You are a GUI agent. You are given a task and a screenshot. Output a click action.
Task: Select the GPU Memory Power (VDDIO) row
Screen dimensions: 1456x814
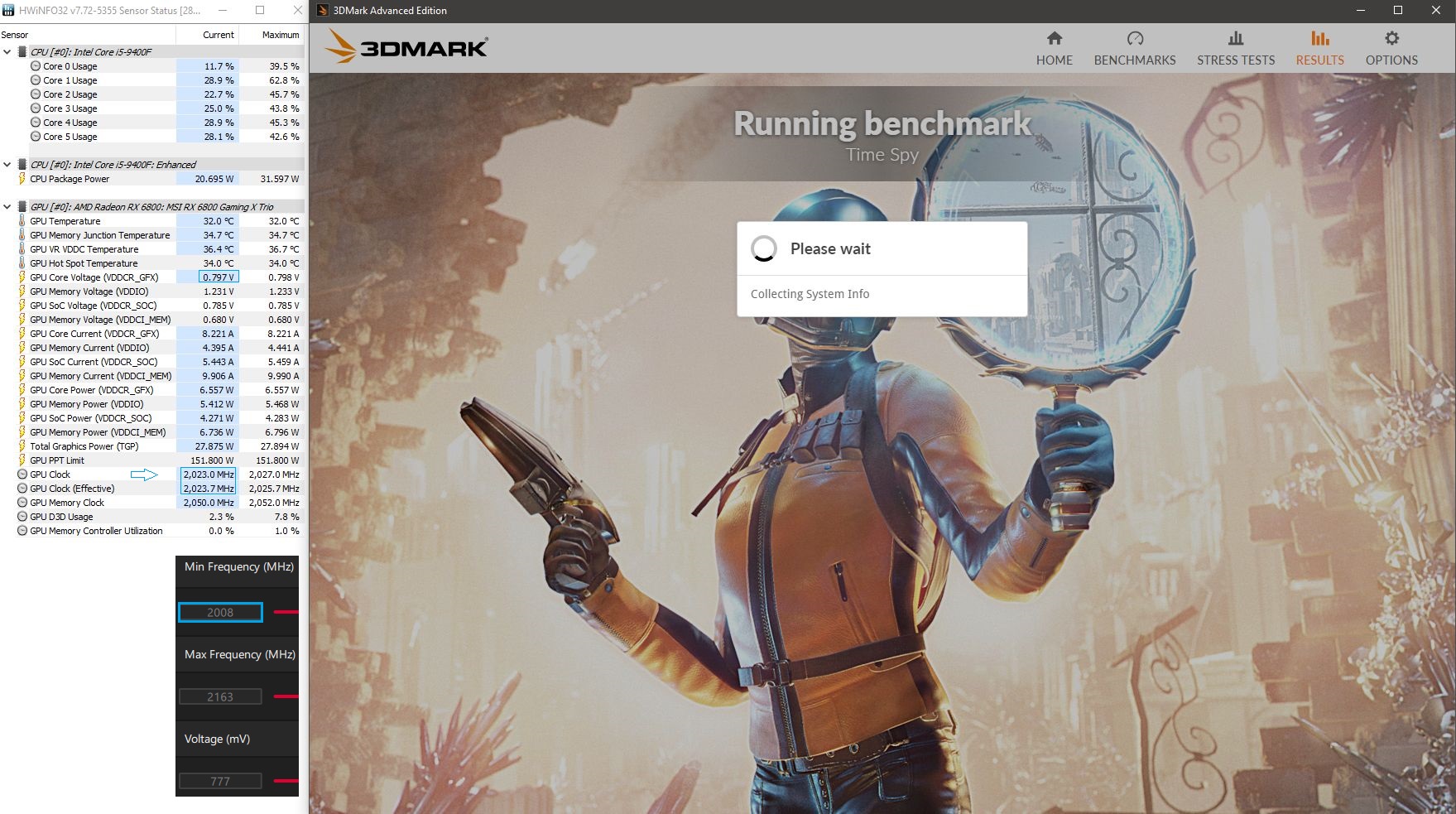click(x=152, y=404)
